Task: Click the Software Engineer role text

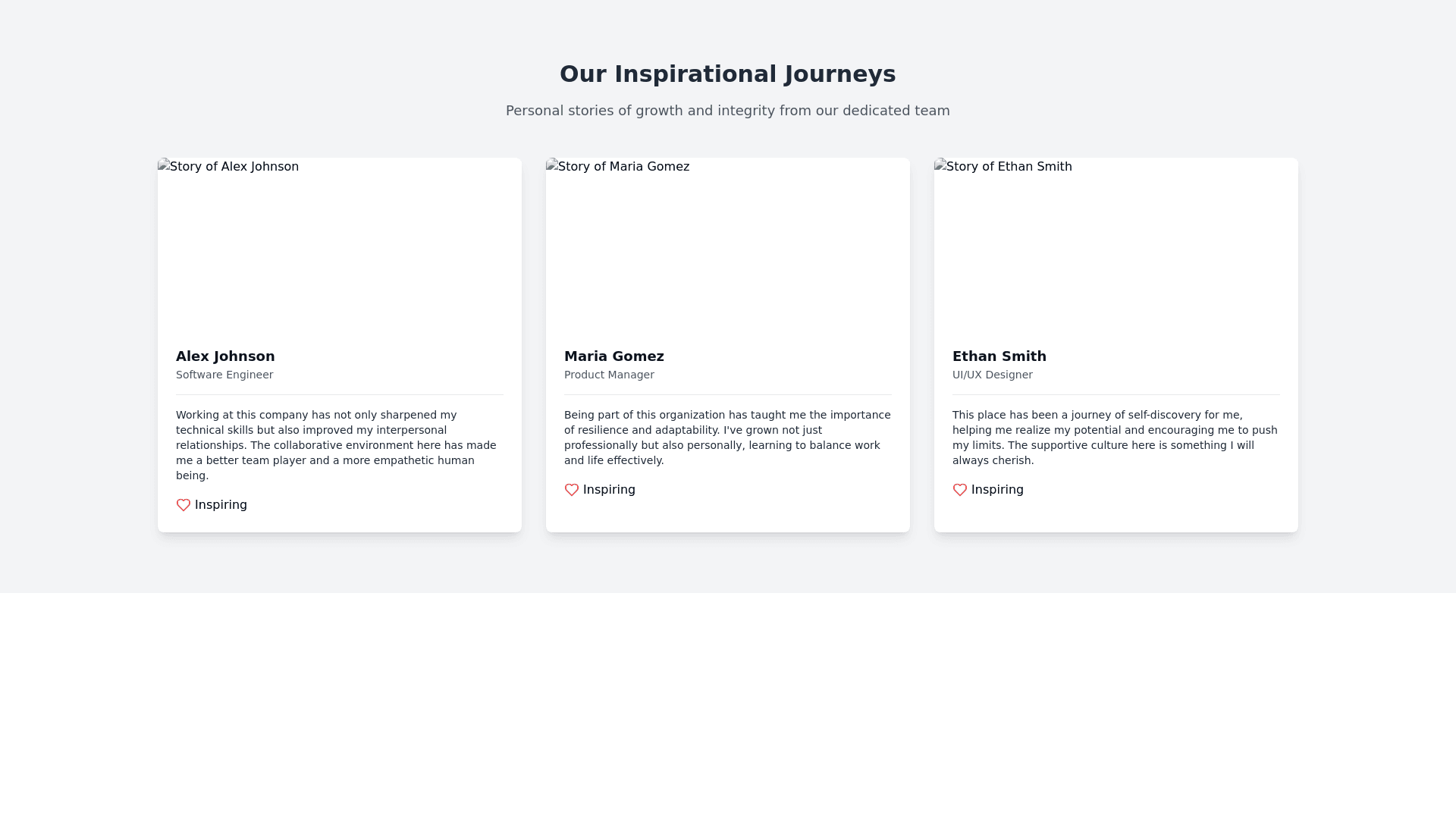Action: click(x=224, y=375)
